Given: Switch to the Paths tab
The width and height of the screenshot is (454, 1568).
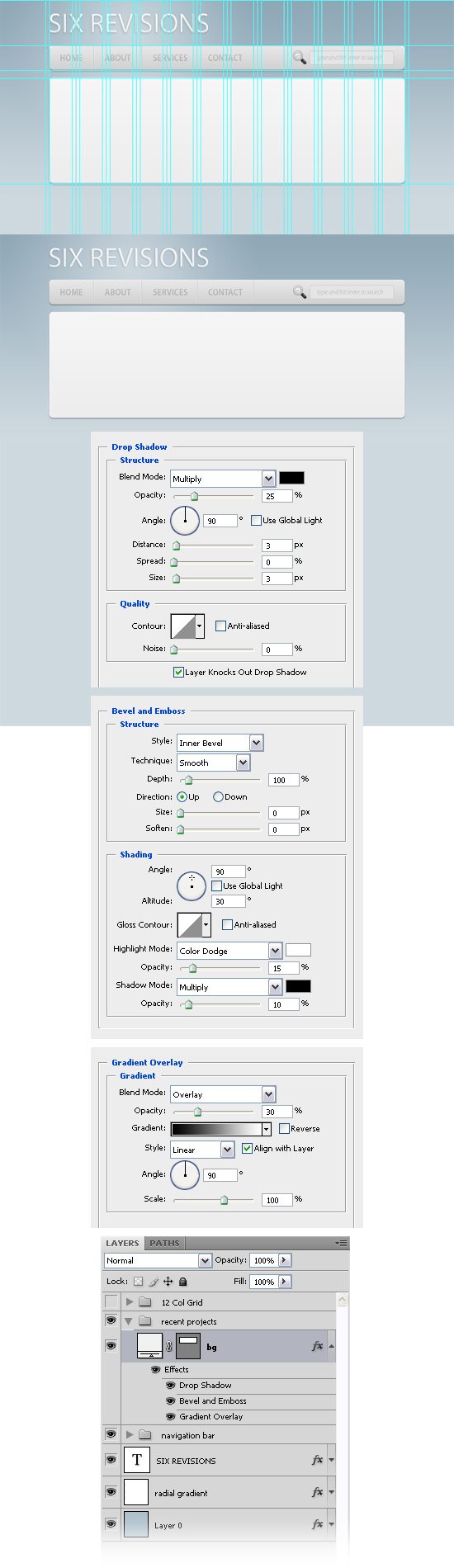Looking at the screenshot, I should pyautogui.click(x=164, y=1243).
